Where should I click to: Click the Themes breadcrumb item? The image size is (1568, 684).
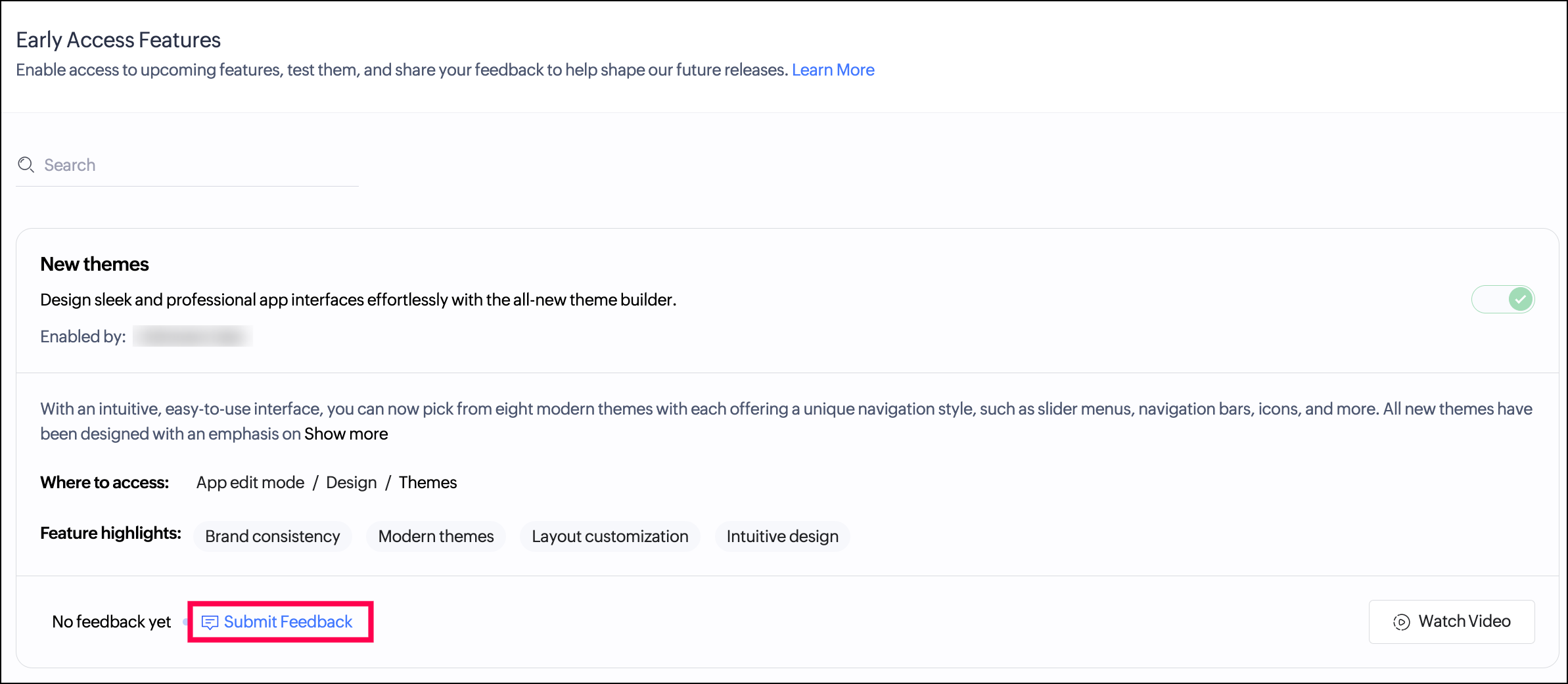[427, 482]
